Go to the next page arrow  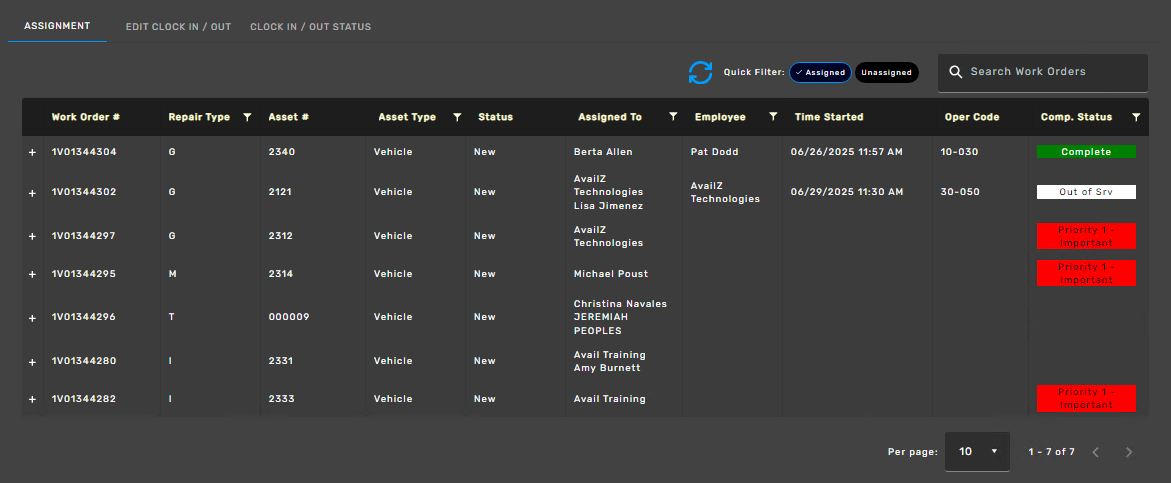(1129, 452)
